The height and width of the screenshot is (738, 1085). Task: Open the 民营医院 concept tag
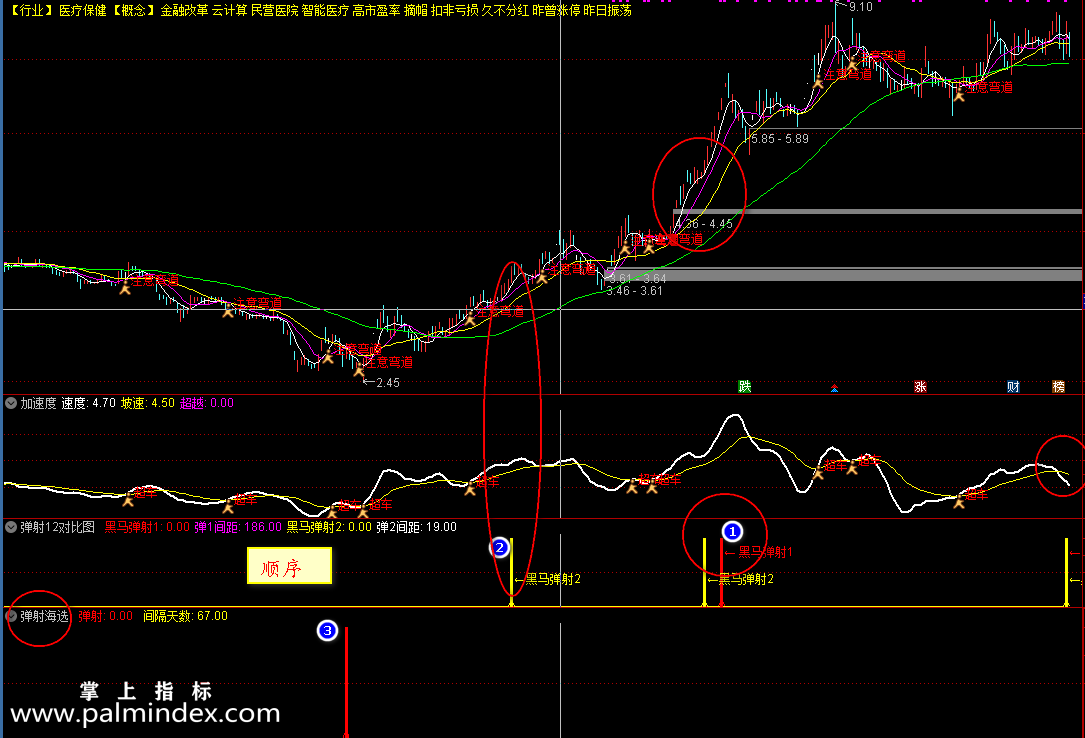[x=274, y=10]
